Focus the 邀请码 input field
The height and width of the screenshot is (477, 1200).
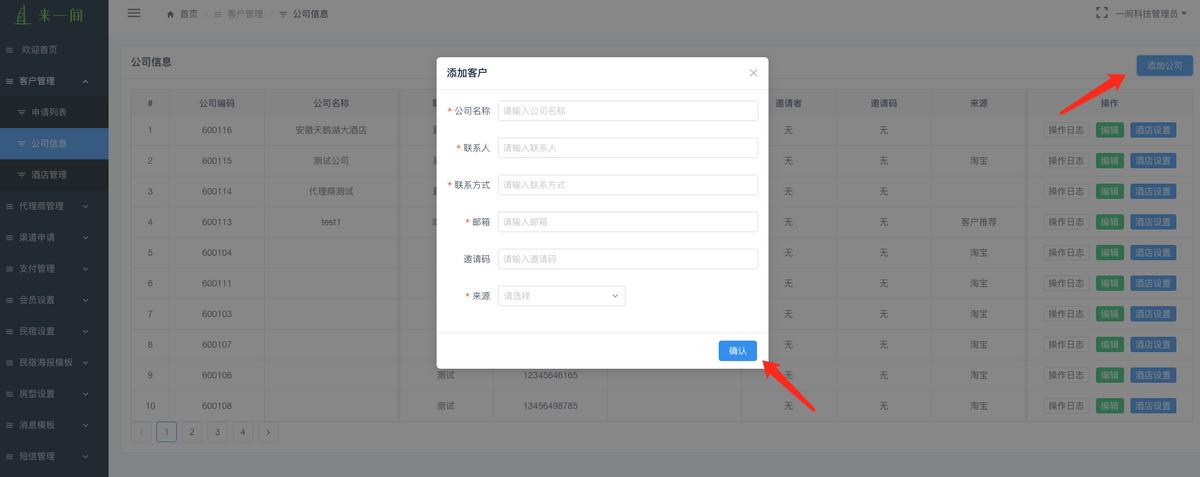[x=628, y=259]
